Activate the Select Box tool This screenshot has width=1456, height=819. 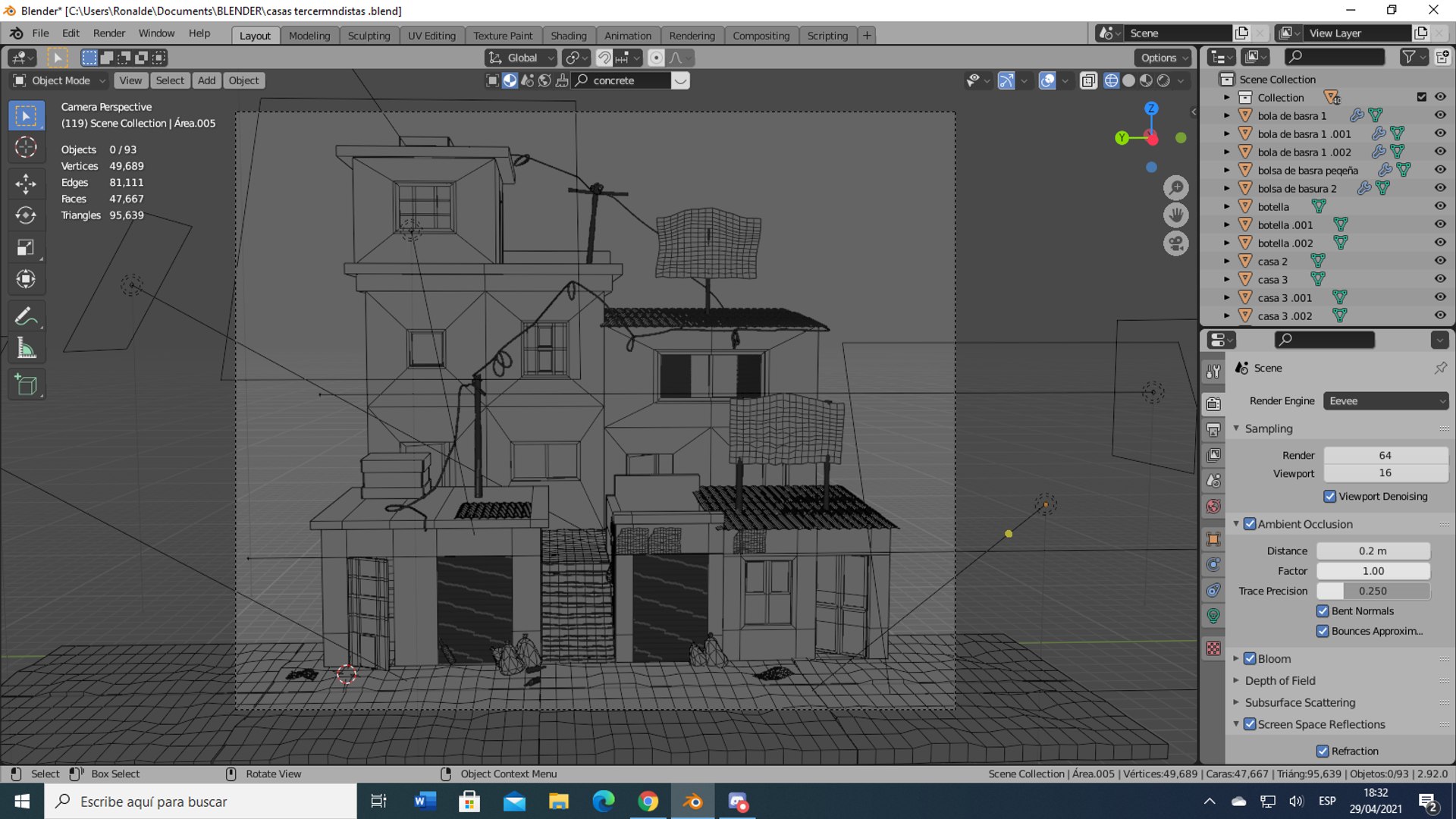coord(26,115)
